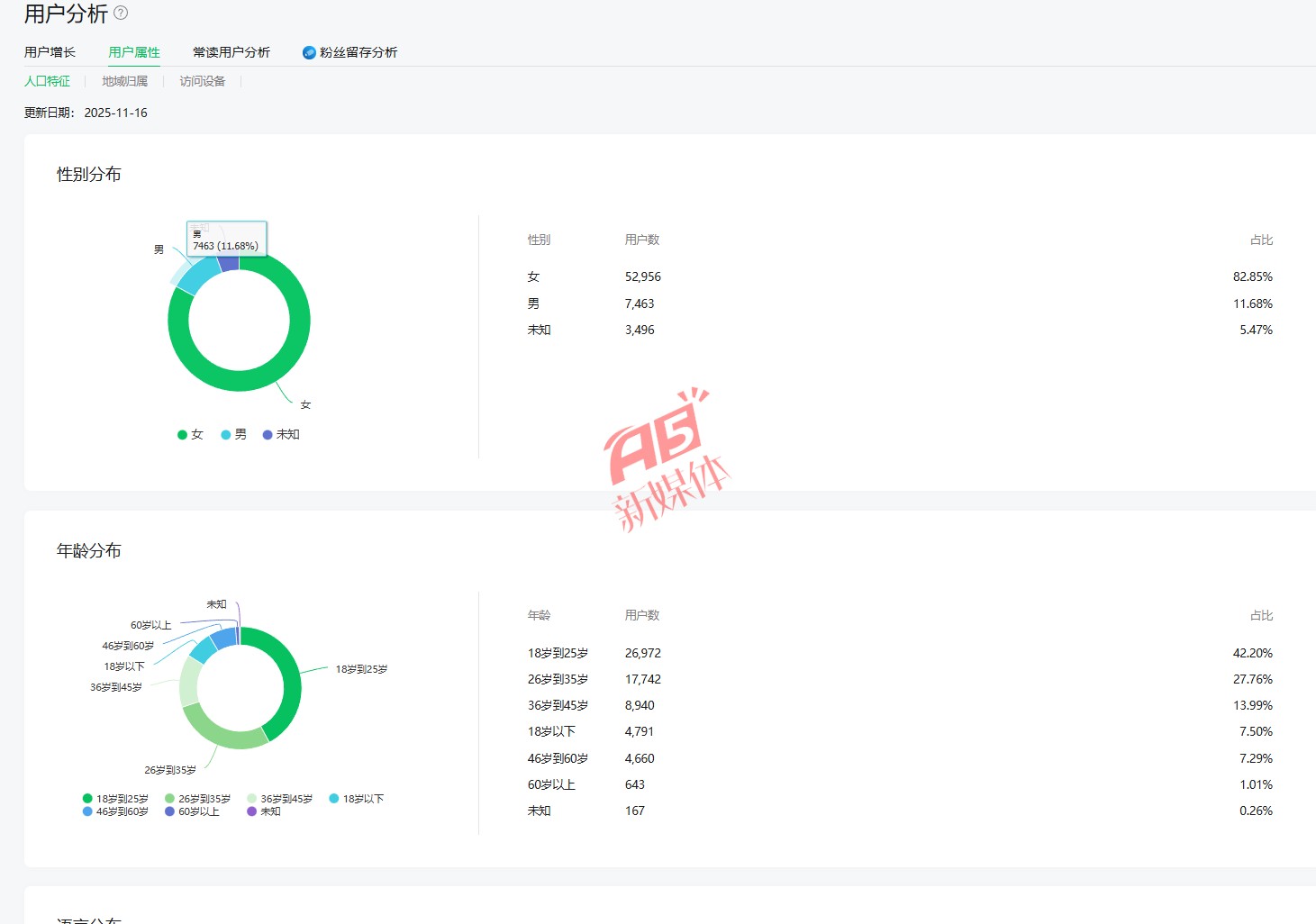Open the 粉丝留存分析 tab

tap(358, 52)
